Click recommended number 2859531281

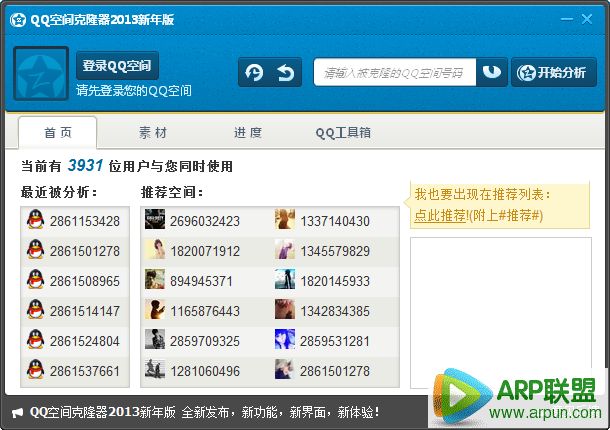pos(335,341)
